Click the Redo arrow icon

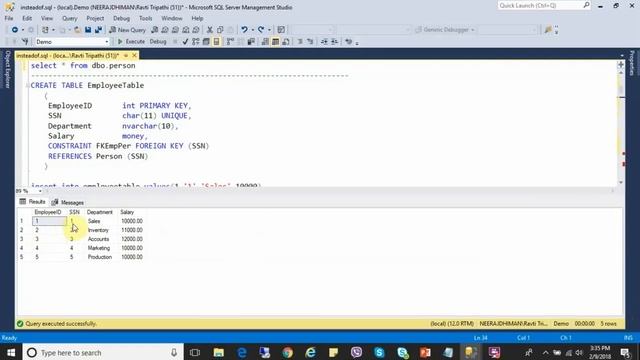click(261, 30)
